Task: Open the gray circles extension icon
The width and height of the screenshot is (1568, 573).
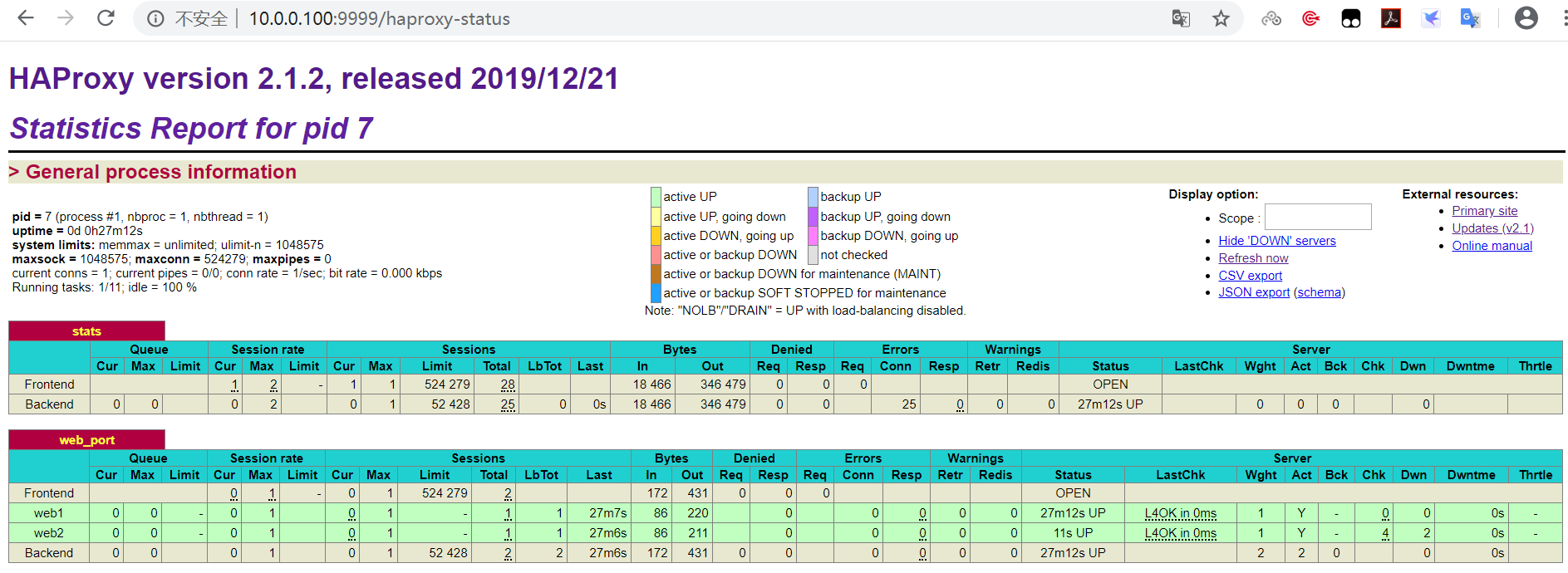Action: pos(1271,18)
